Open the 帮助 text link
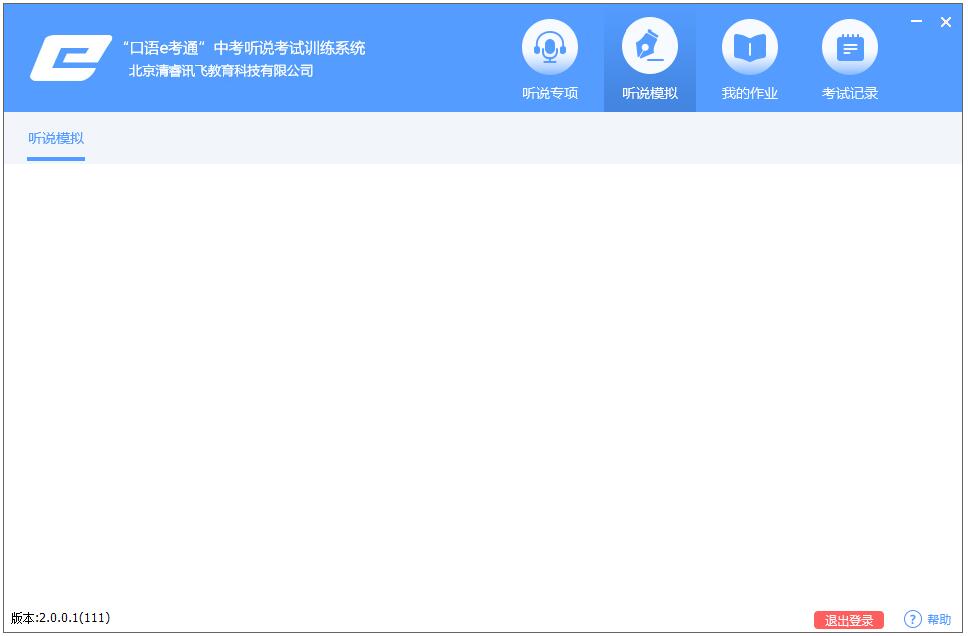Image resolution: width=968 pixels, height=636 pixels. point(939,620)
